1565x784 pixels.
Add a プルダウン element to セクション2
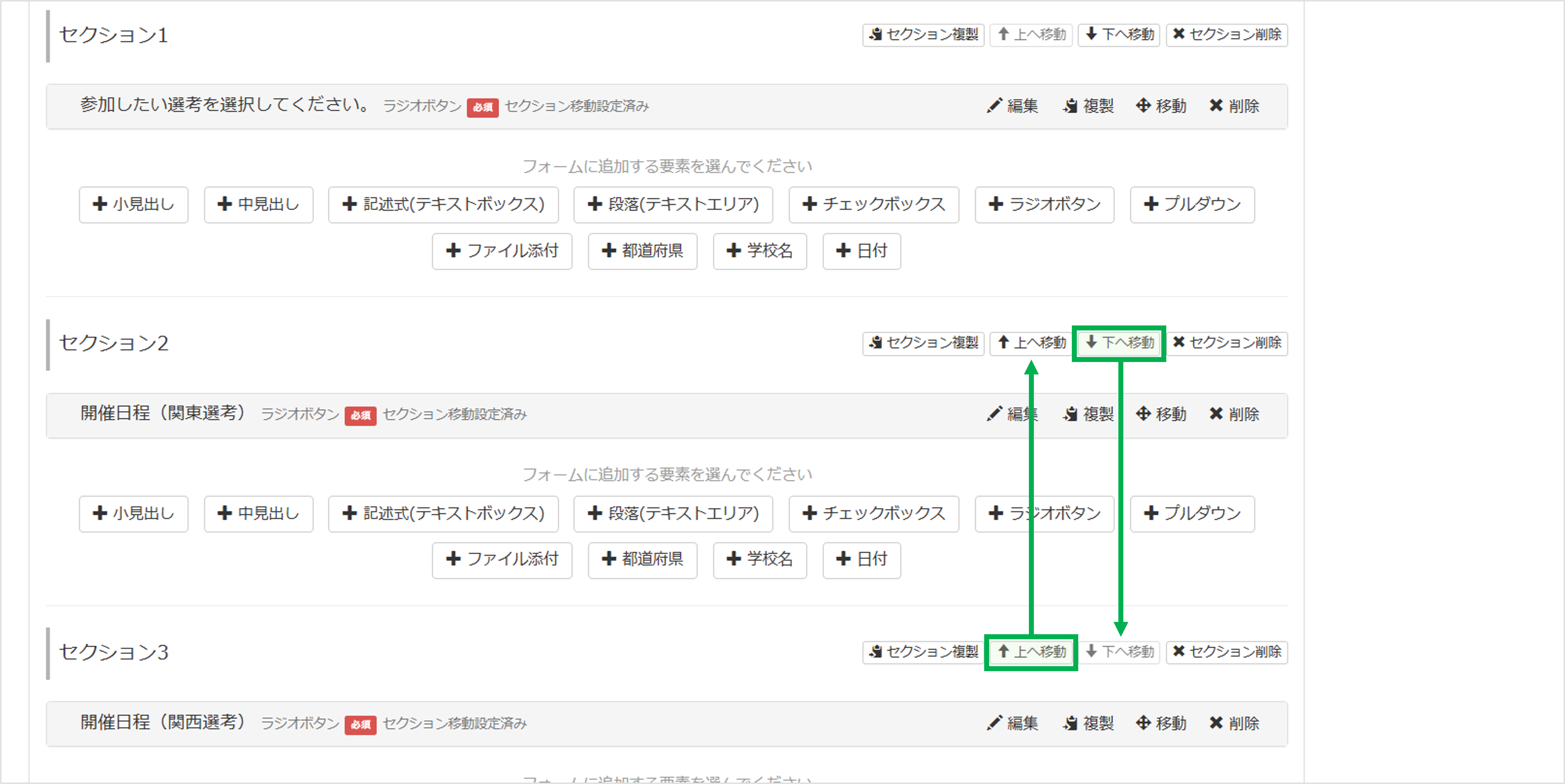(1192, 514)
